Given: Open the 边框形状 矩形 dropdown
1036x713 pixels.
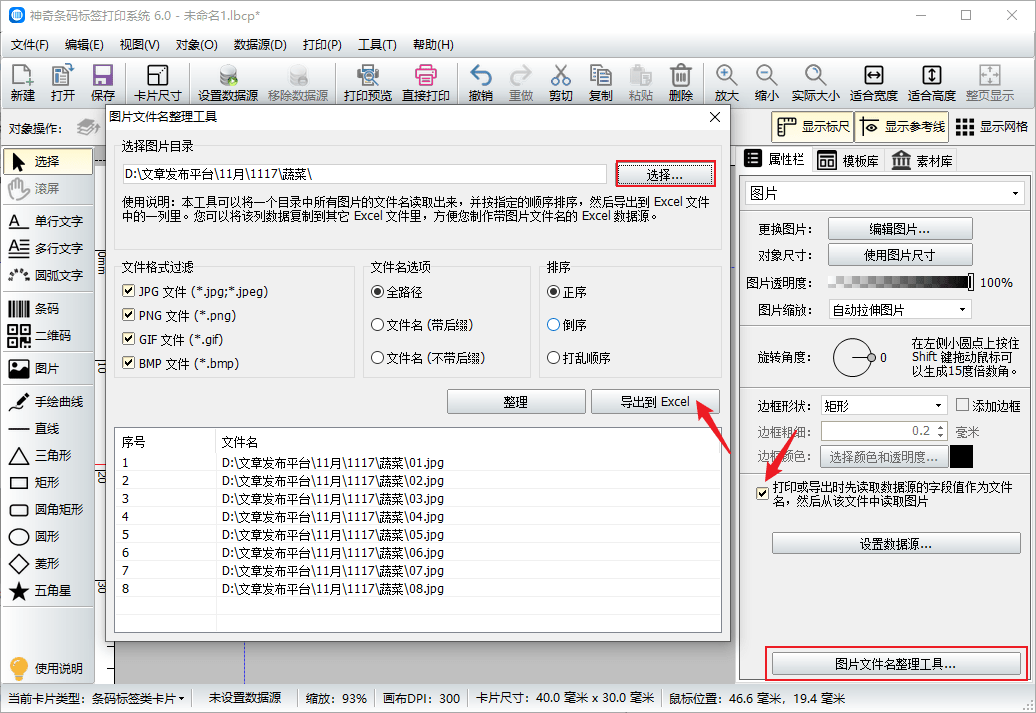Looking at the screenshot, I should point(883,405).
